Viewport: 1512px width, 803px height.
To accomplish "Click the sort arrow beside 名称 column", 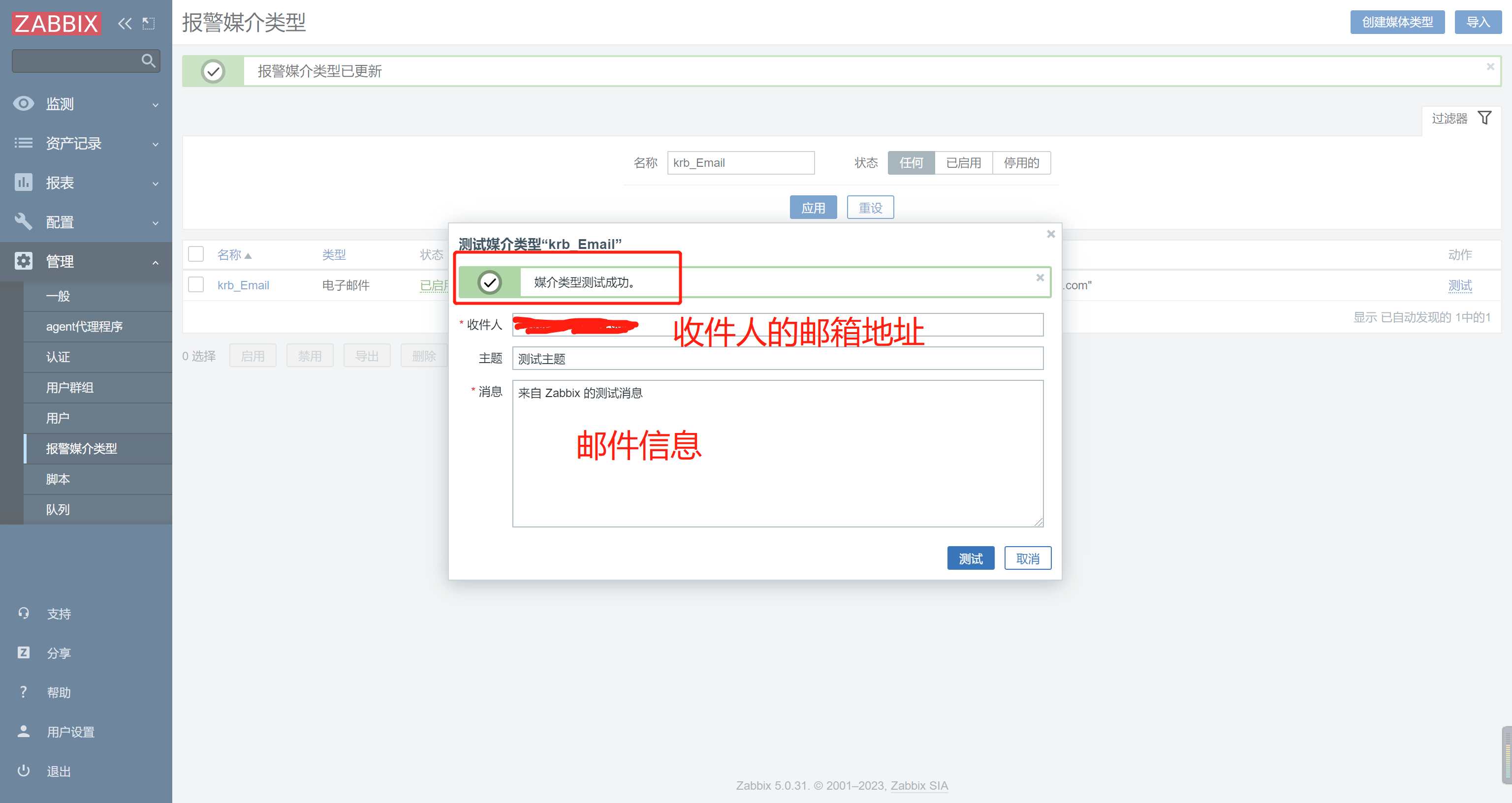I will coord(248,256).
